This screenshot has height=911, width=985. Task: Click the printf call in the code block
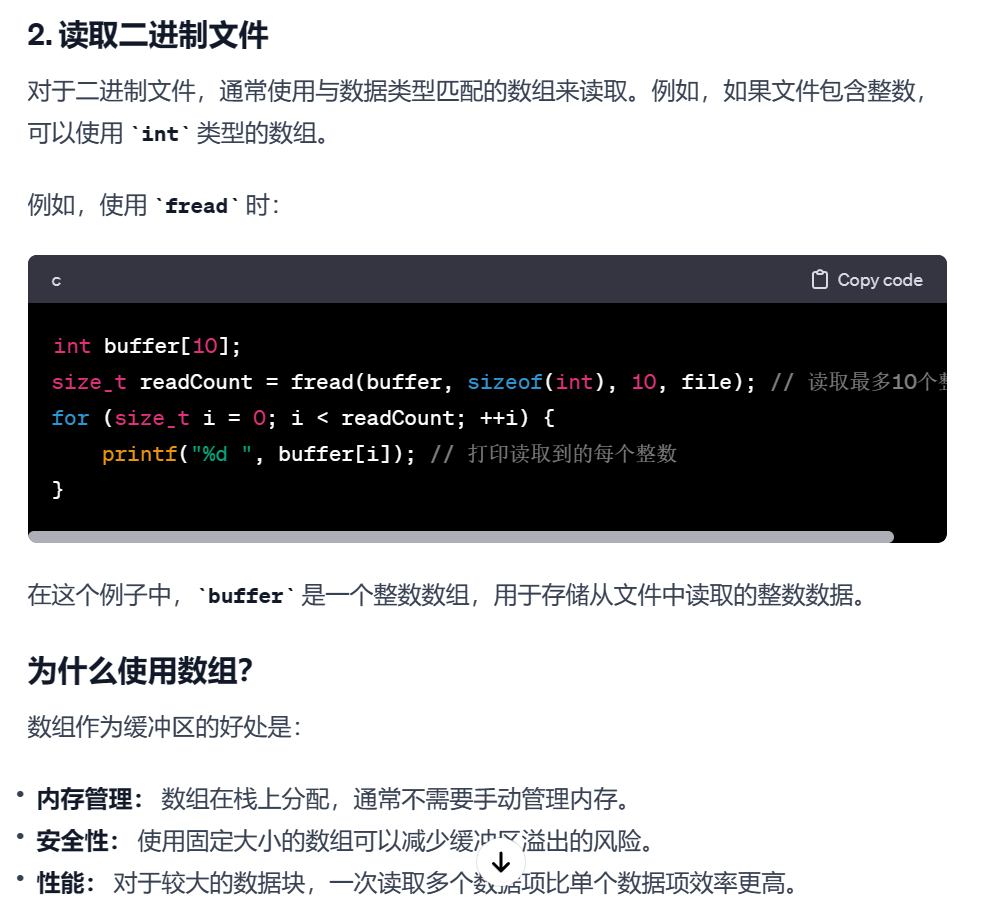(x=139, y=454)
